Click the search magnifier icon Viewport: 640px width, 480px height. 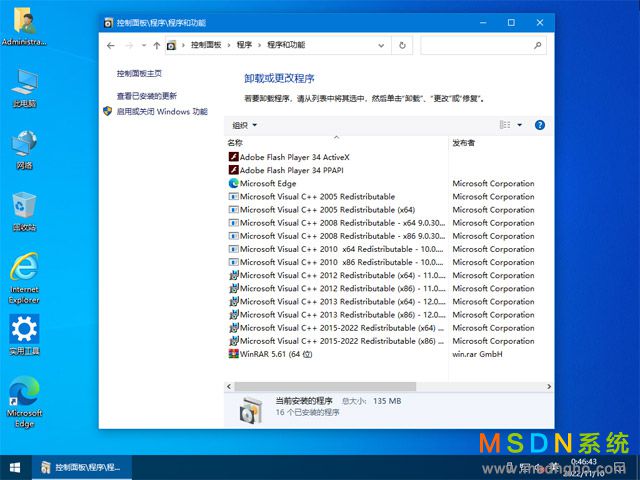(x=538, y=45)
